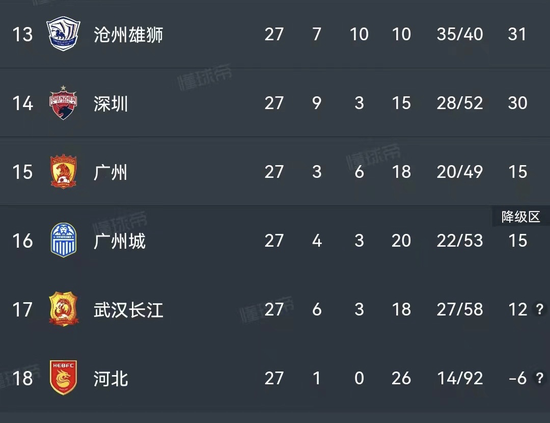The image size is (550, 423).
Task: Open the 武汉长江 team name
Action: 128,310
